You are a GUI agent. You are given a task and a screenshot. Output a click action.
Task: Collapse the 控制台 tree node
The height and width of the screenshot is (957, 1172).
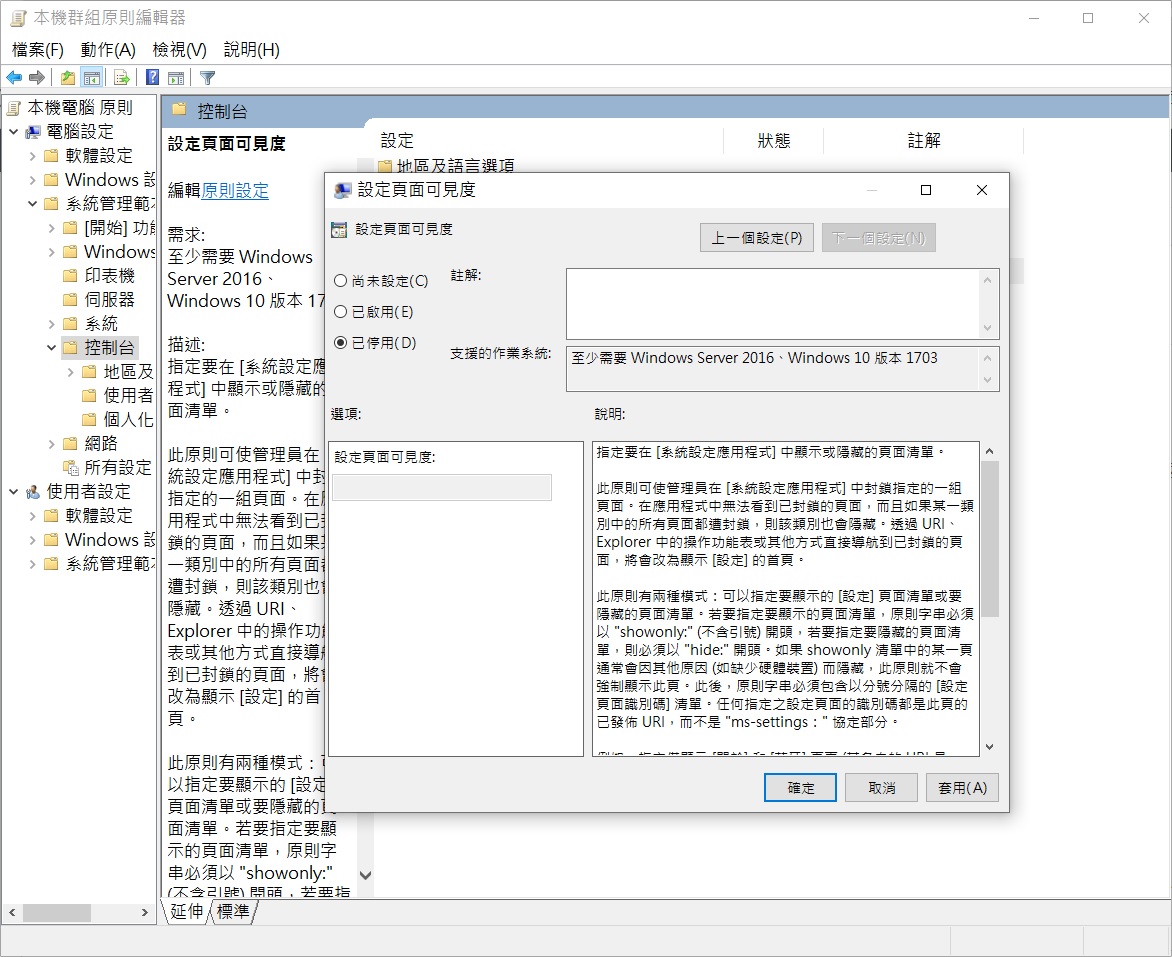tap(52, 348)
